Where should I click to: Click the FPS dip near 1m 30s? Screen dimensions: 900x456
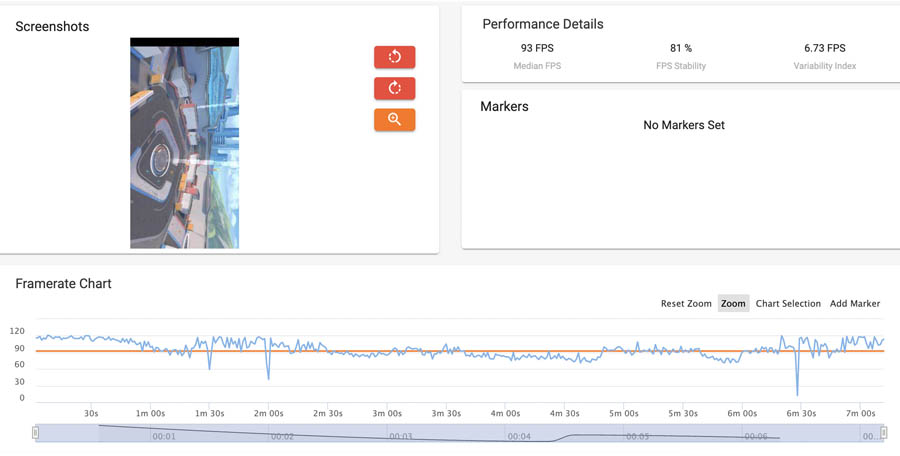coord(209,366)
